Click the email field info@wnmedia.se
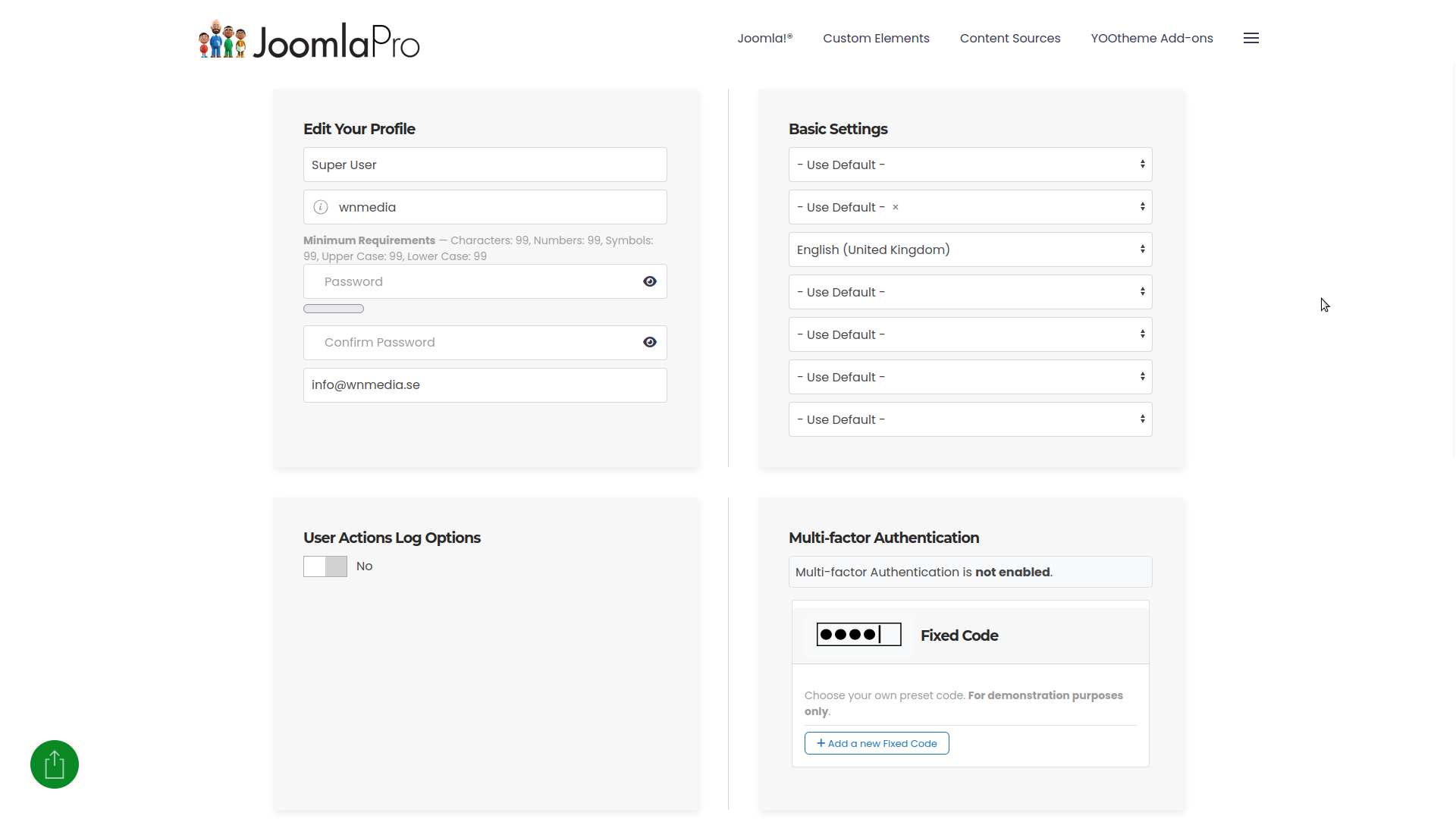 485,385
